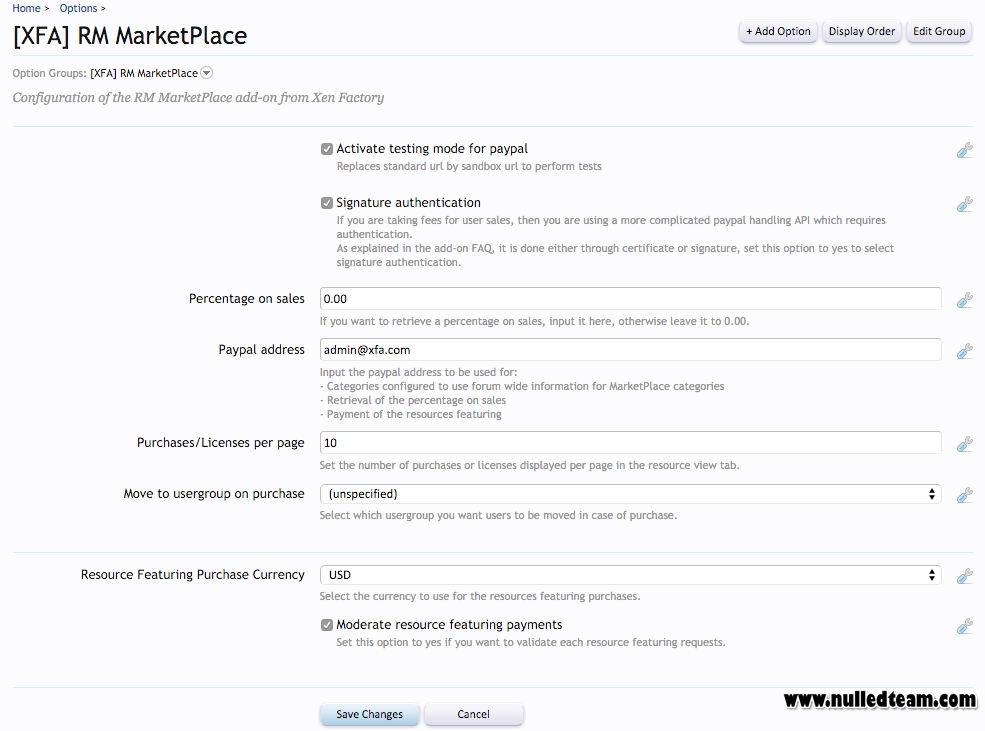Click edit icon for Moderate resource featuring payments
The width and height of the screenshot is (985, 731).
pos(965,626)
